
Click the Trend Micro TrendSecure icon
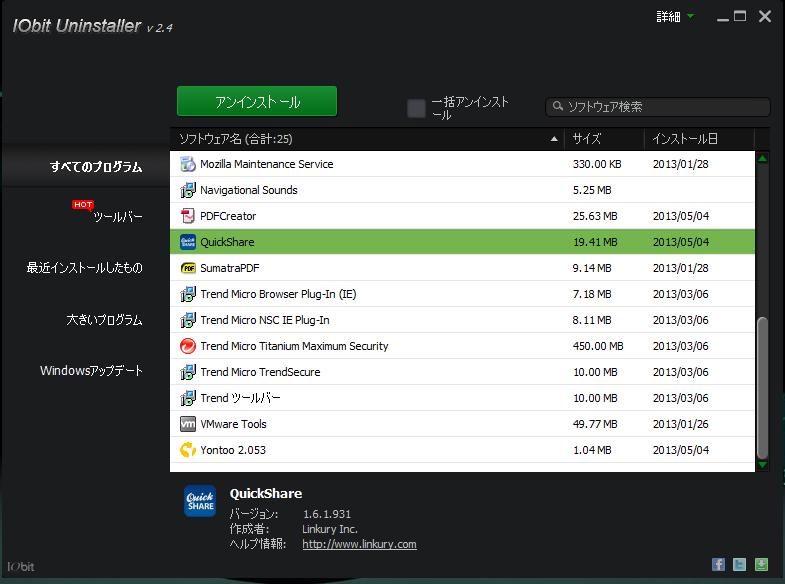(188, 372)
